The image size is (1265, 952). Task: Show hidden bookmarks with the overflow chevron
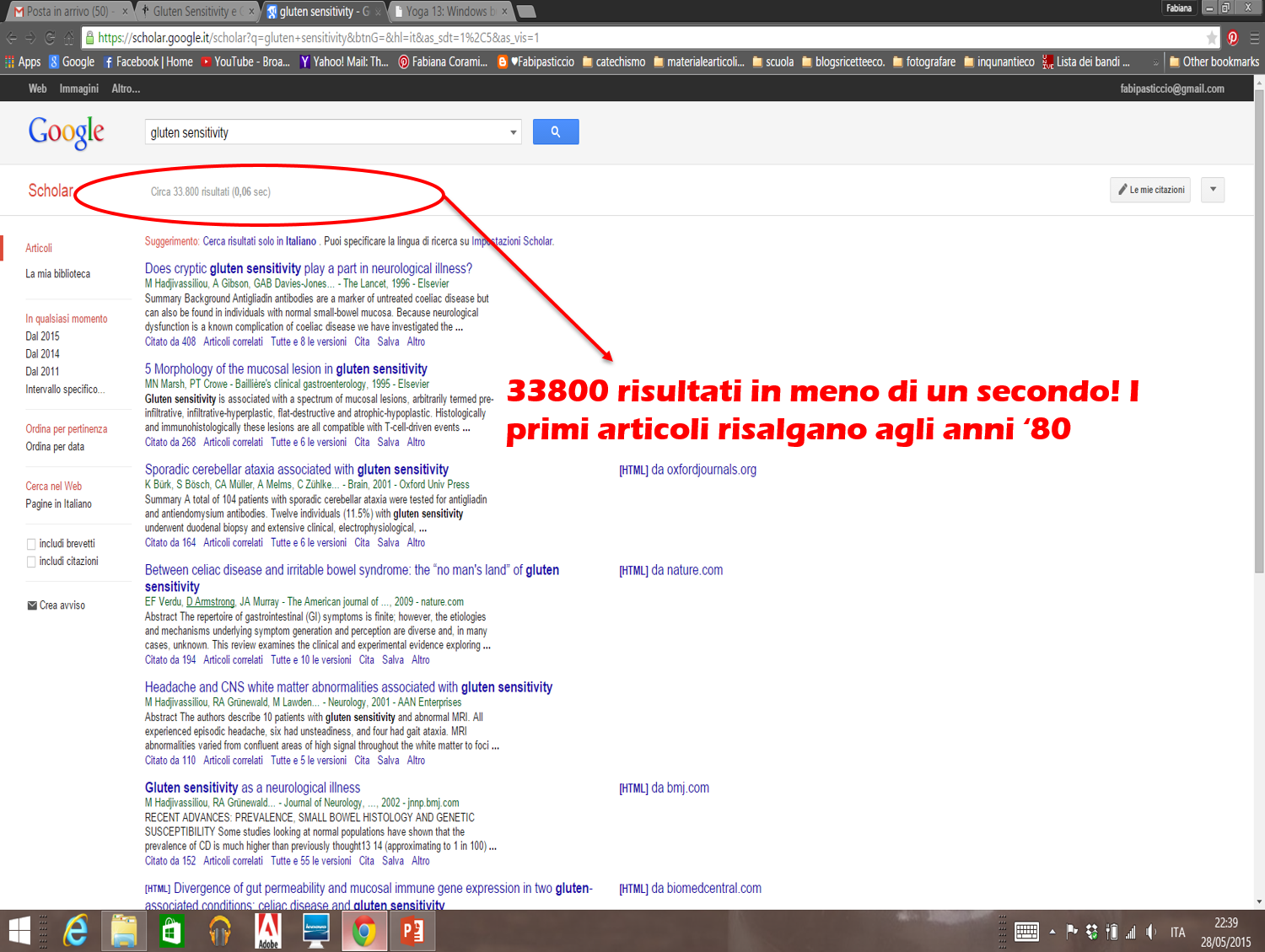tap(1155, 62)
